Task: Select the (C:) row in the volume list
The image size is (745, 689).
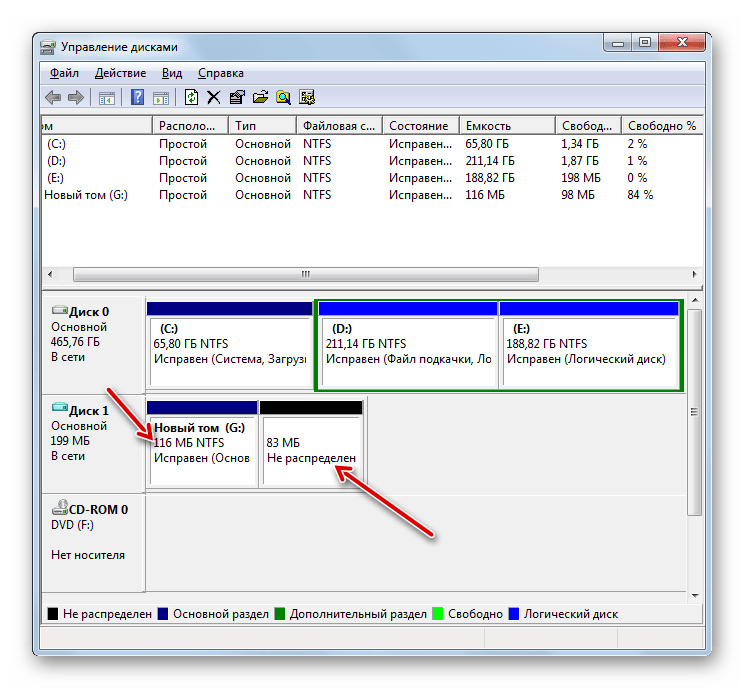Action: click(372, 144)
